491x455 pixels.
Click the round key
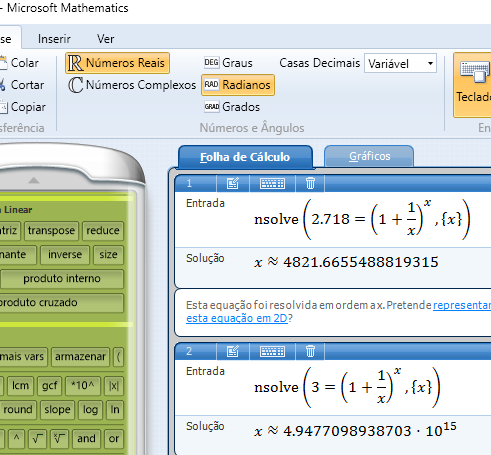click(x=18, y=410)
